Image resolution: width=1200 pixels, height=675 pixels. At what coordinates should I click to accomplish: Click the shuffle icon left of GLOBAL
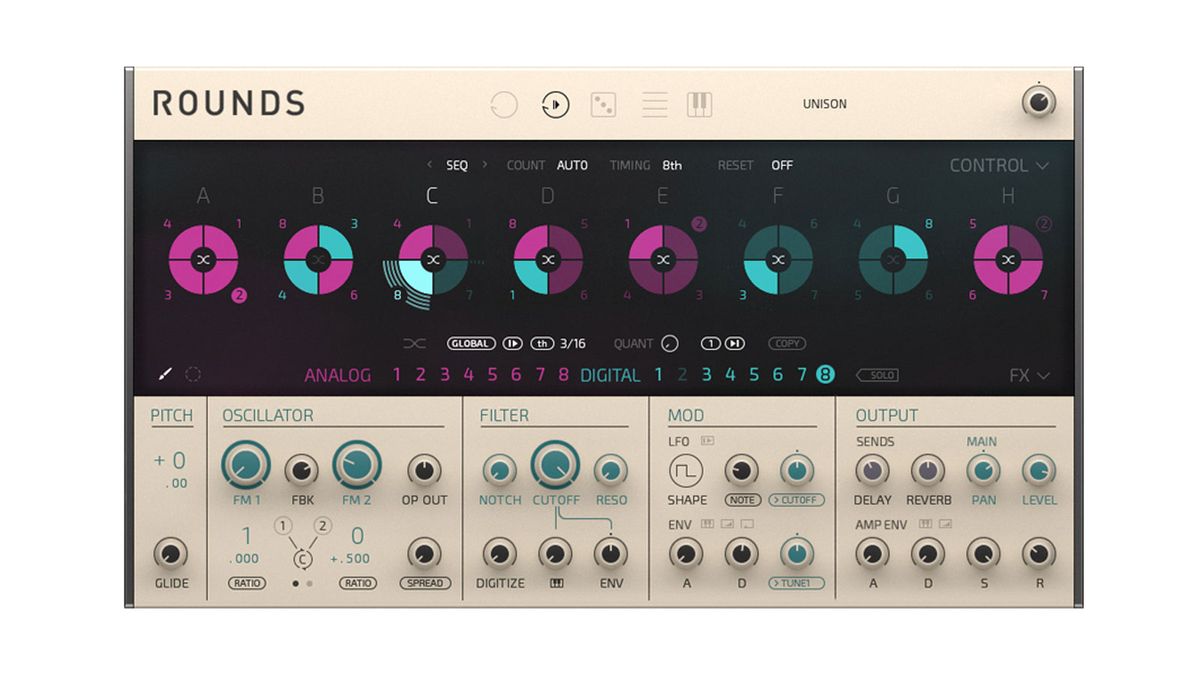[x=414, y=344]
